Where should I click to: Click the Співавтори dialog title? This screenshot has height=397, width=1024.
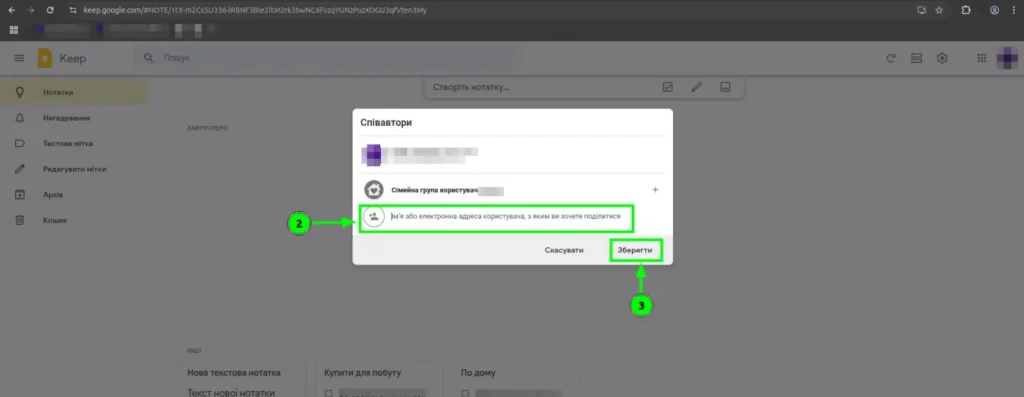[x=386, y=122]
